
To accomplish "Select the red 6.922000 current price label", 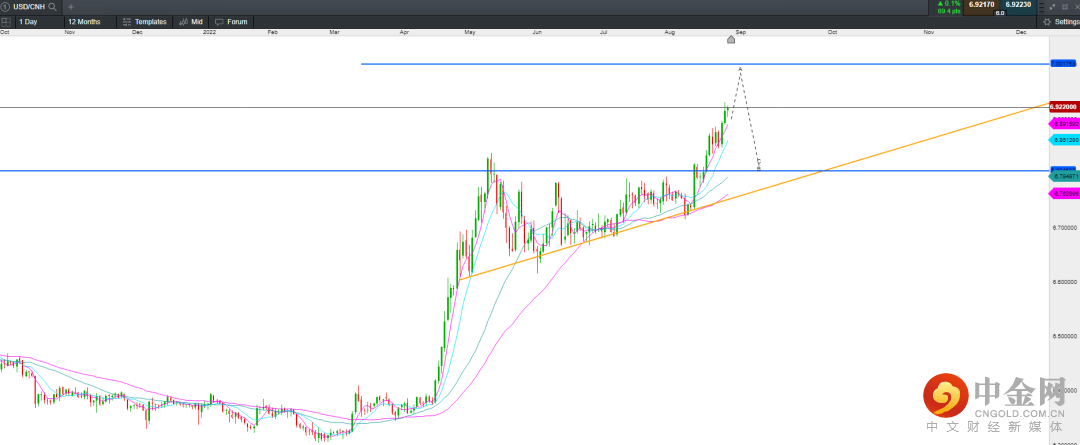I will [x=1063, y=105].
